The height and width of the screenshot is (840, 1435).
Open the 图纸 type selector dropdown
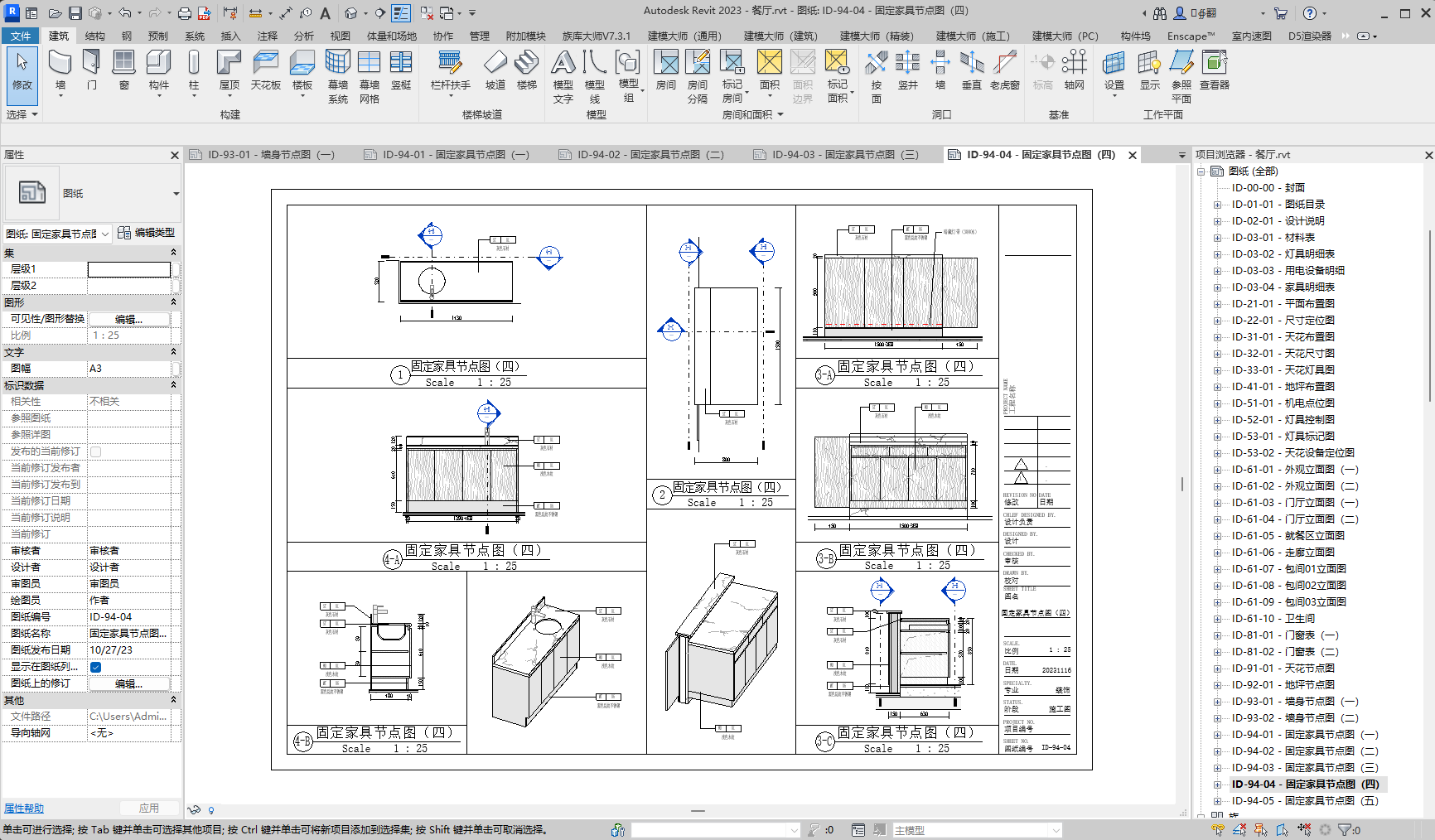pyautogui.click(x=176, y=194)
